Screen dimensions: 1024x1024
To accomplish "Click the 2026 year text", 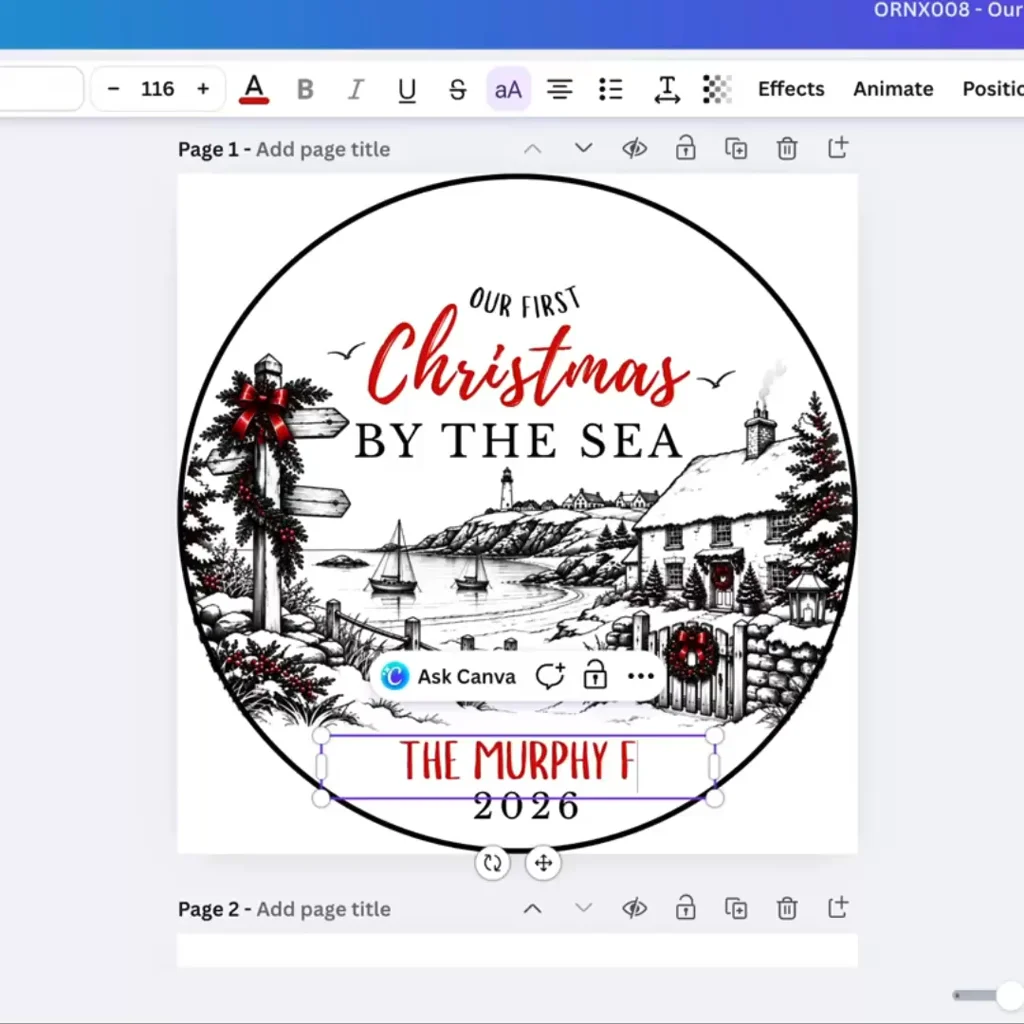I will (526, 807).
